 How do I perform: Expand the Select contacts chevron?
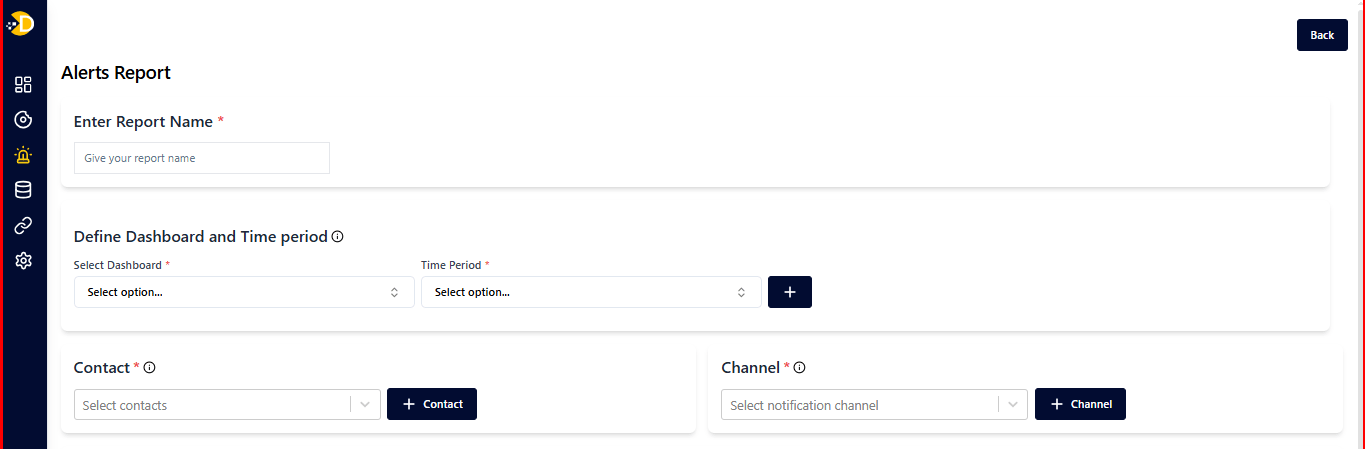click(365, 405)
